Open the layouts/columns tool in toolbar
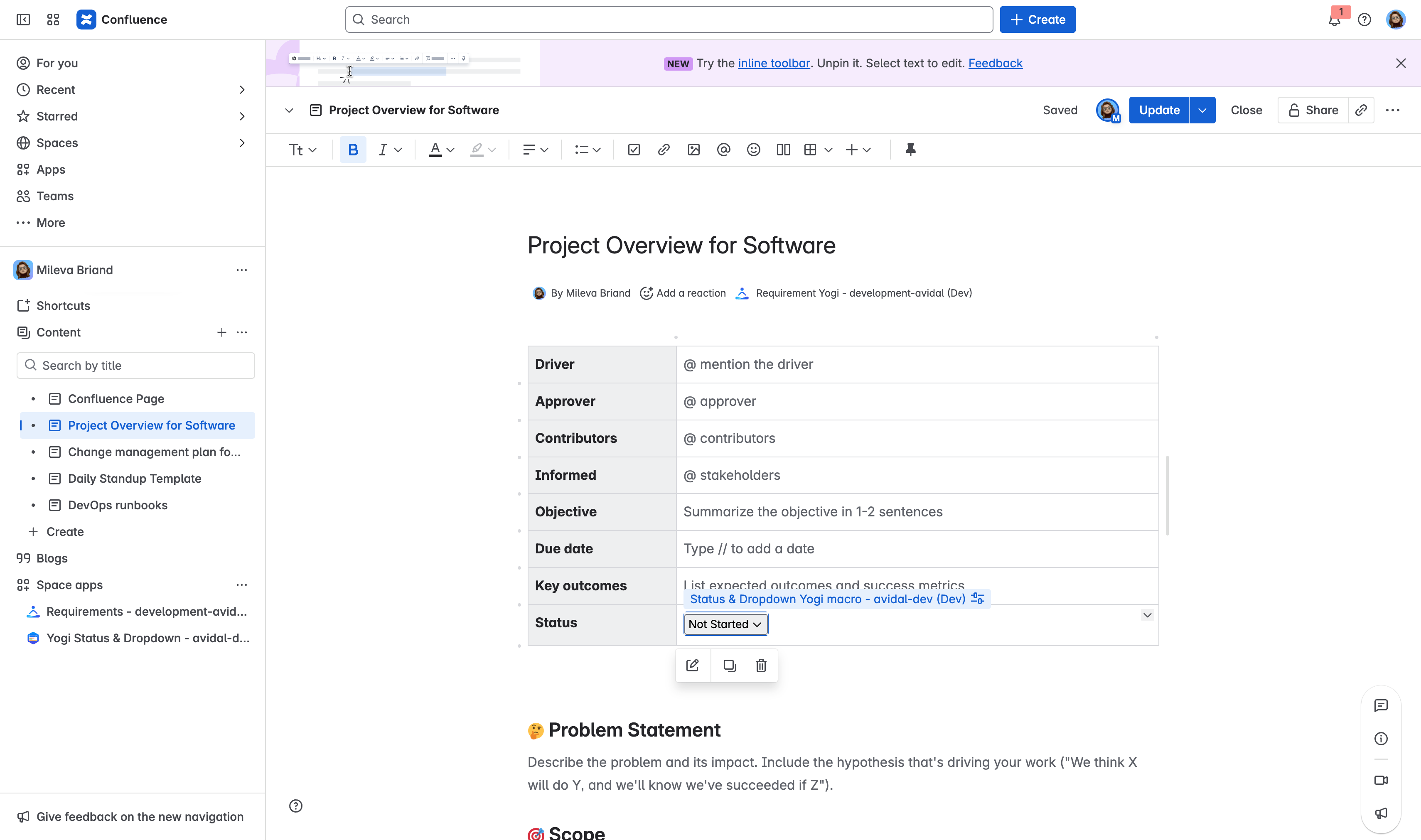Viewport: 1421px width, 840px height. pyautogui.click(x=784, y=150)
